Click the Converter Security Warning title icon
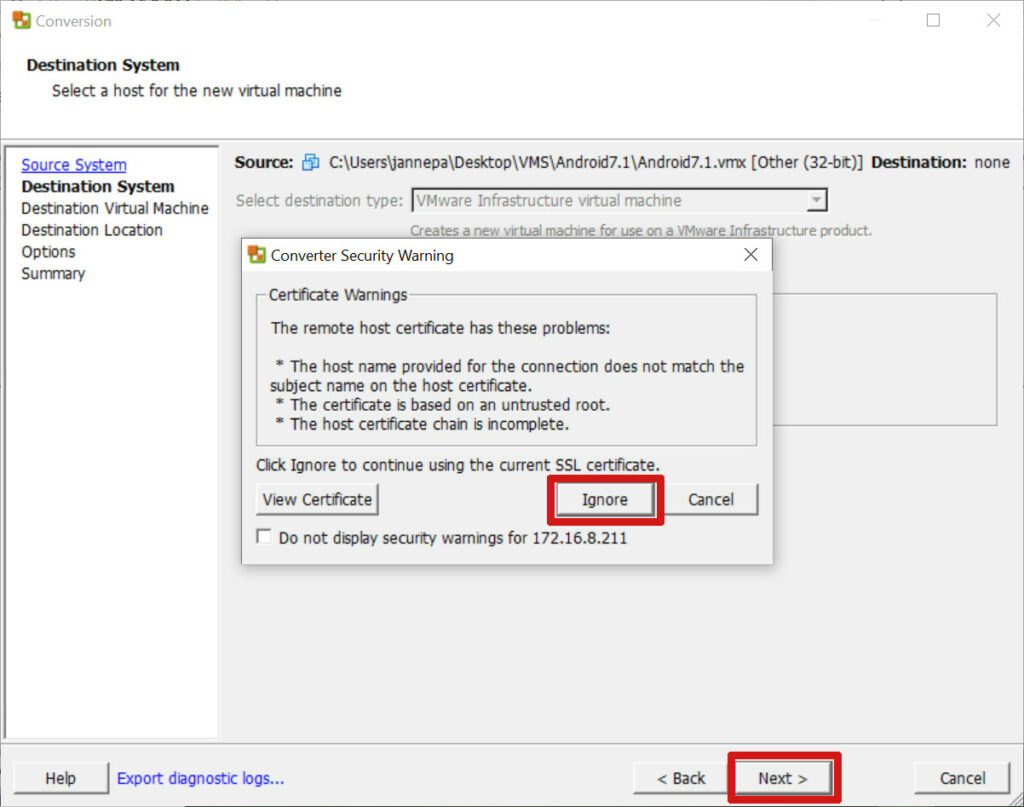Viewport: 1024px width, 807px height. (257, 255)
